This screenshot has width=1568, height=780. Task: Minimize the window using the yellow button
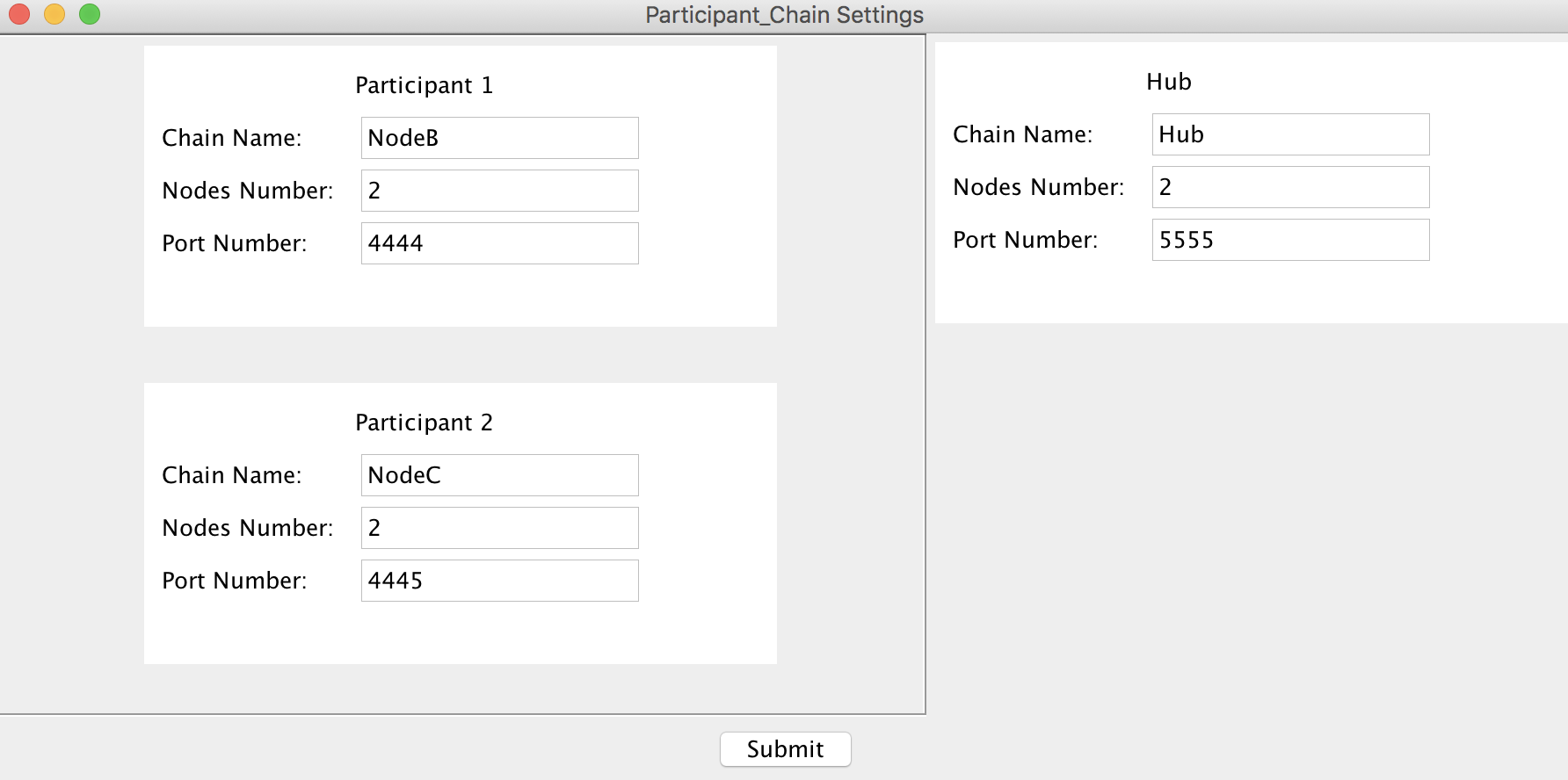click(54, 14)
